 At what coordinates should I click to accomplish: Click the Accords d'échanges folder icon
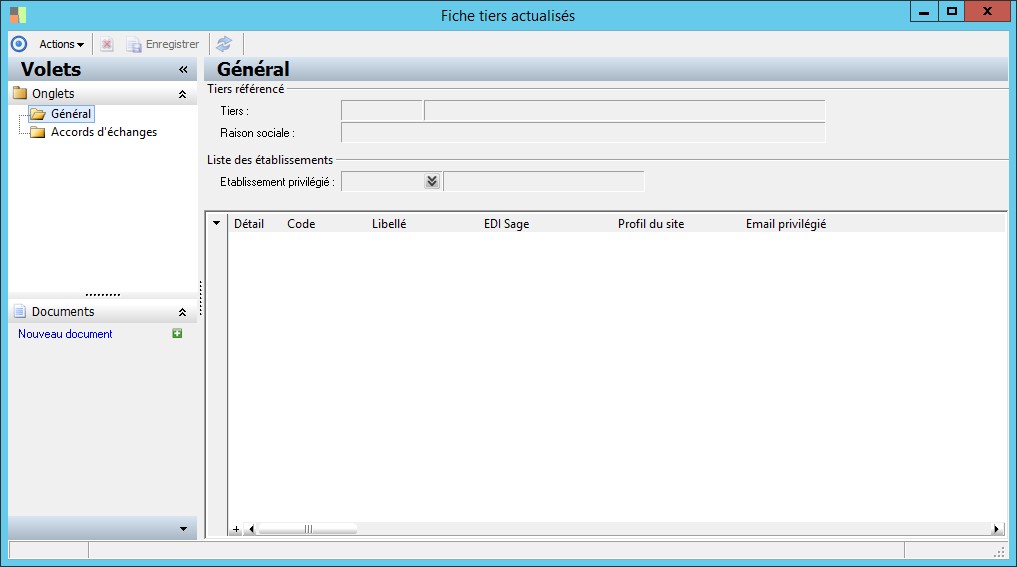[x=38, y=132]
